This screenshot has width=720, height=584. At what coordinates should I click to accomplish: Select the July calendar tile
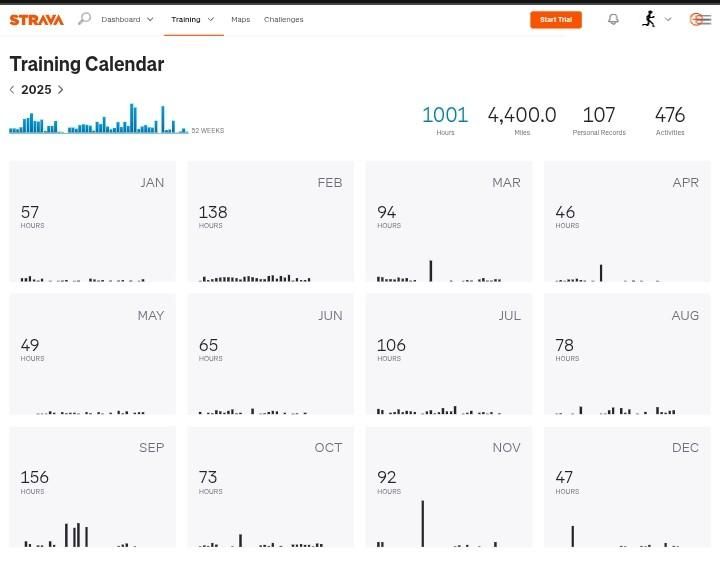(x=448, y=354)
